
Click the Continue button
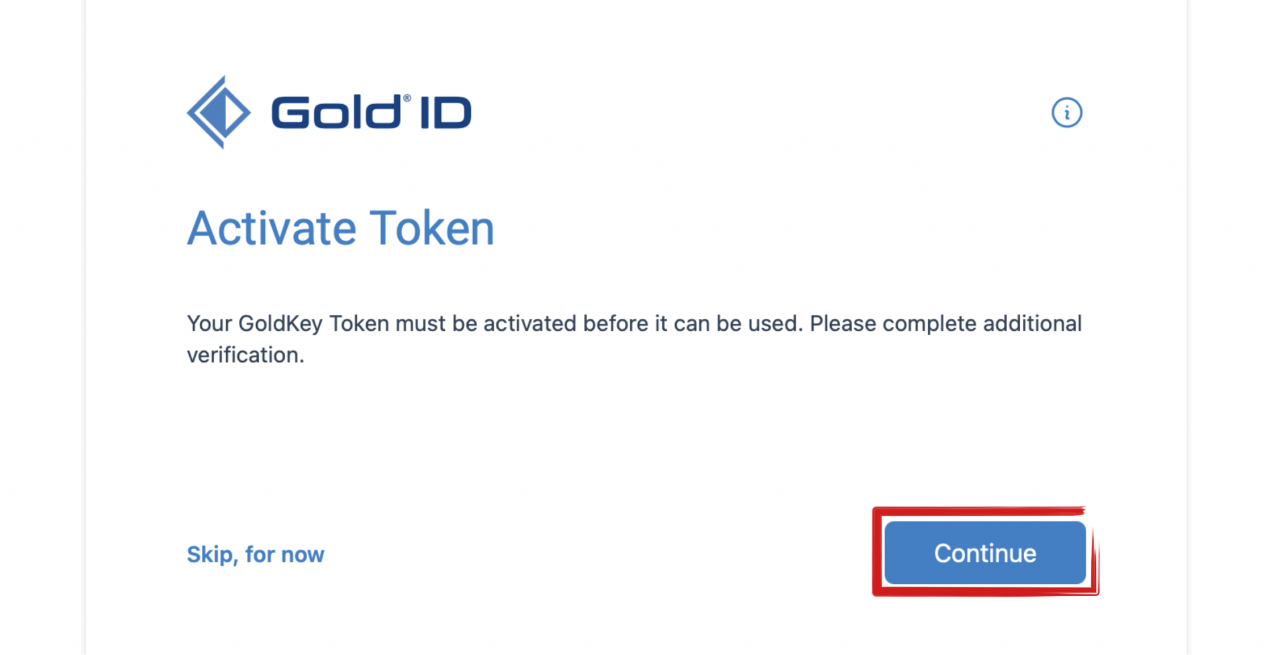pyautogui.click(x=985, y=553)
